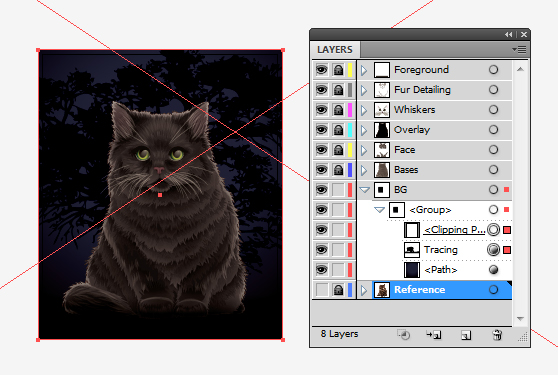
Task: Hide the BG layer
Action: [321, 190]
